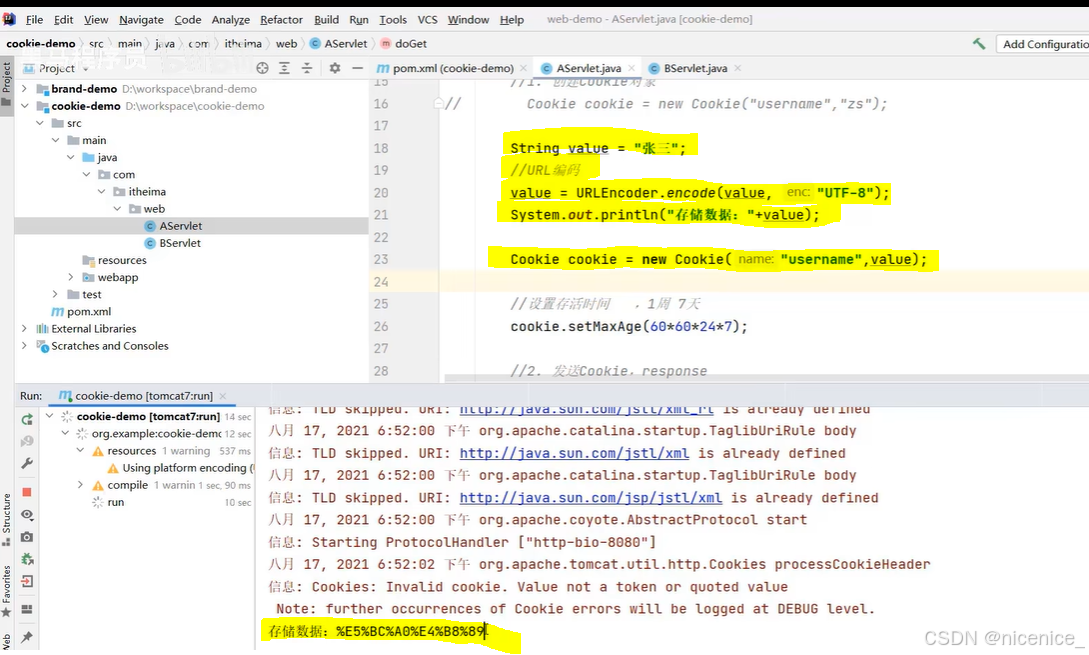
Task: Open run configuration wrench icon
Action: (x=27, y=463)
